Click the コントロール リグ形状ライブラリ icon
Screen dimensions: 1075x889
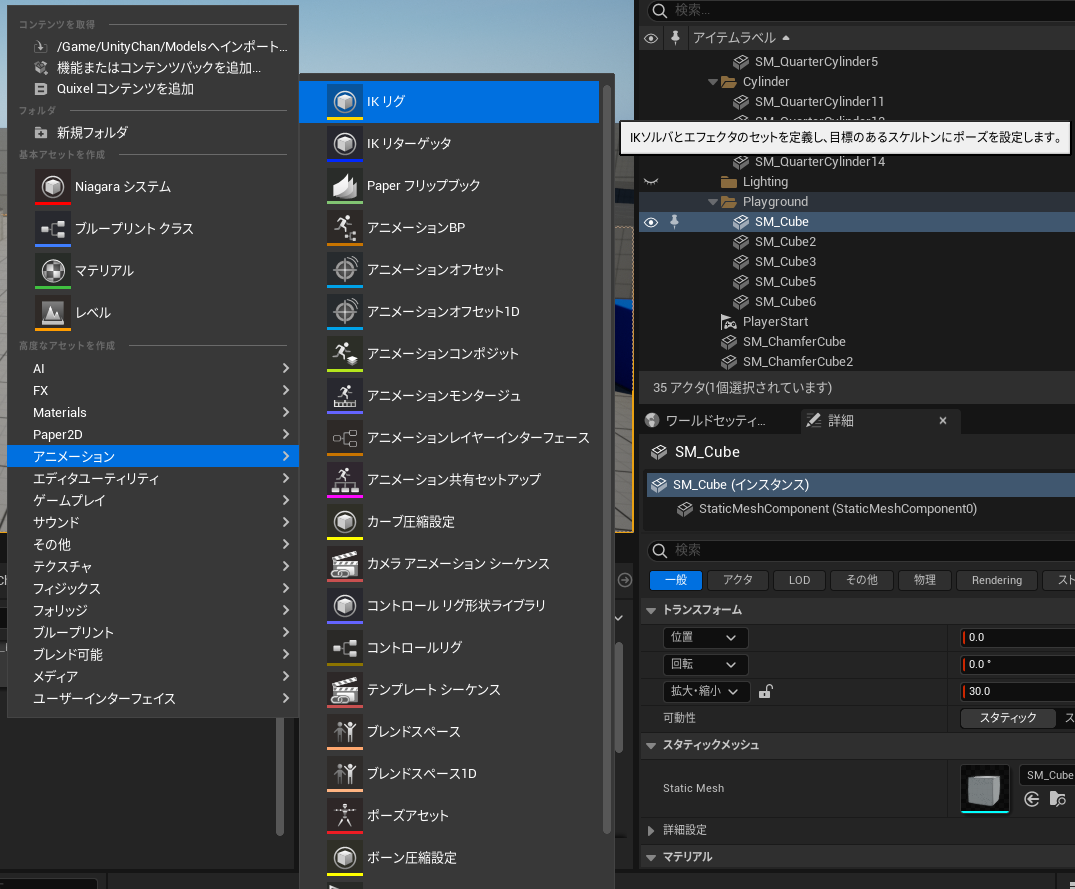pyautogui.click(x=345, y=606)
